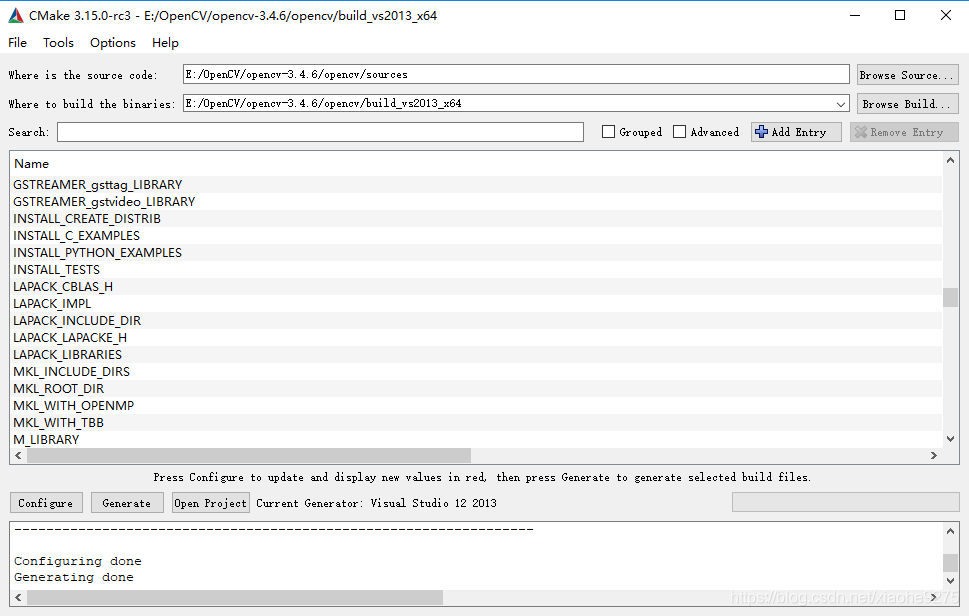
Task: Click the variable list scroll right arrow
Action: coord(933,455)
